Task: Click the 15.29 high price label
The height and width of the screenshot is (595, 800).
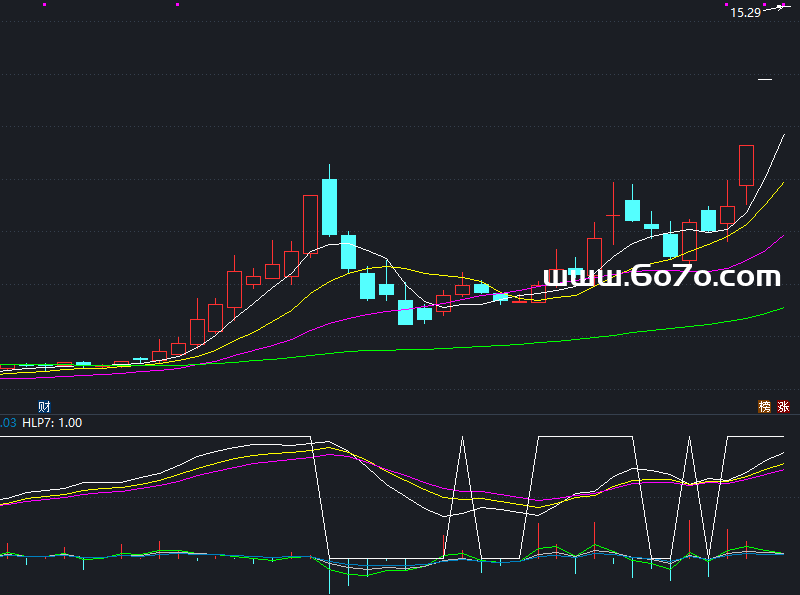Action: 745,13
